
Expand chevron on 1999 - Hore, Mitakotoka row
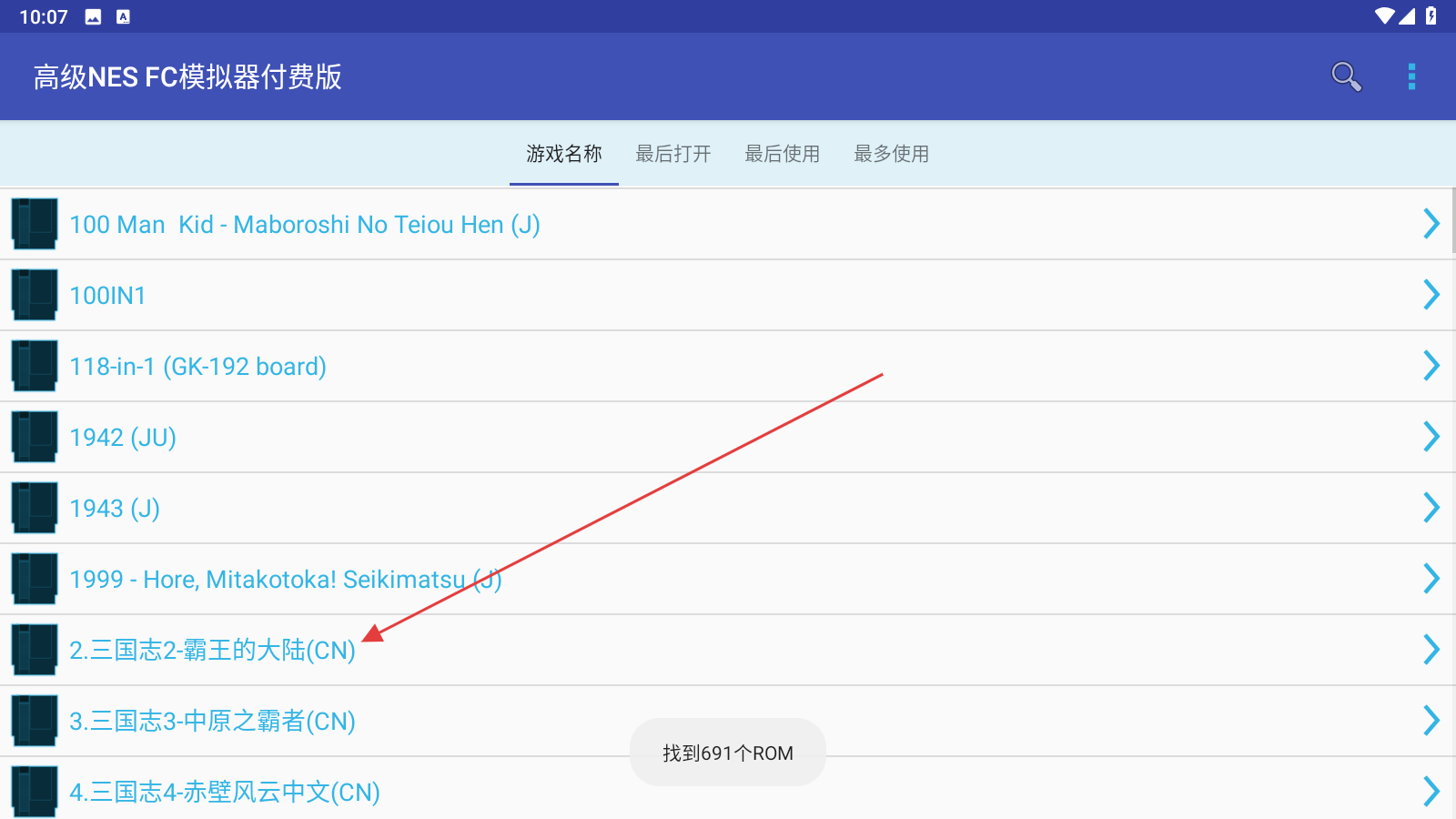pos(1431,579)
